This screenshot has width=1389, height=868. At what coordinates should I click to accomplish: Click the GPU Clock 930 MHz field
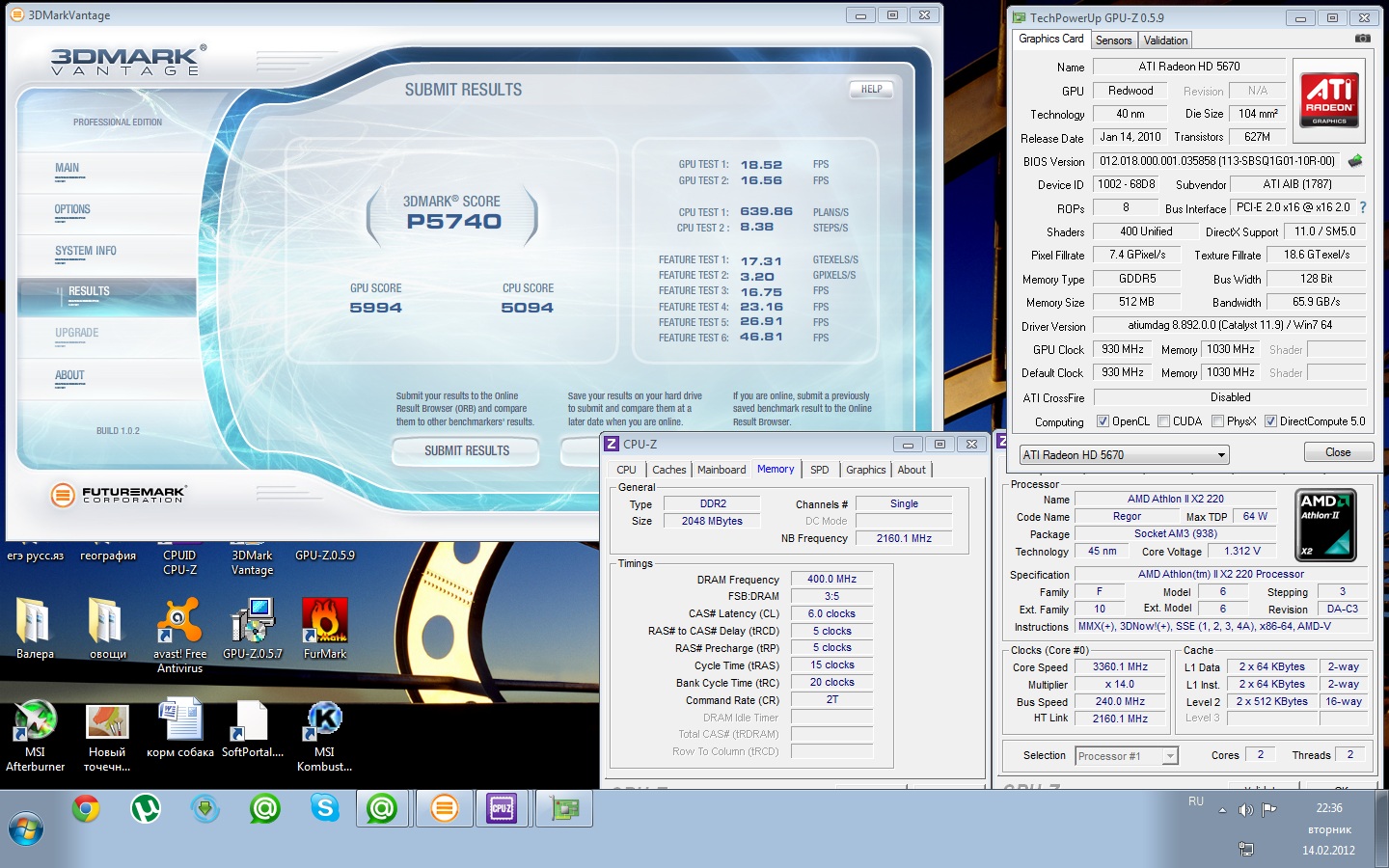[x=1123, y=349]
